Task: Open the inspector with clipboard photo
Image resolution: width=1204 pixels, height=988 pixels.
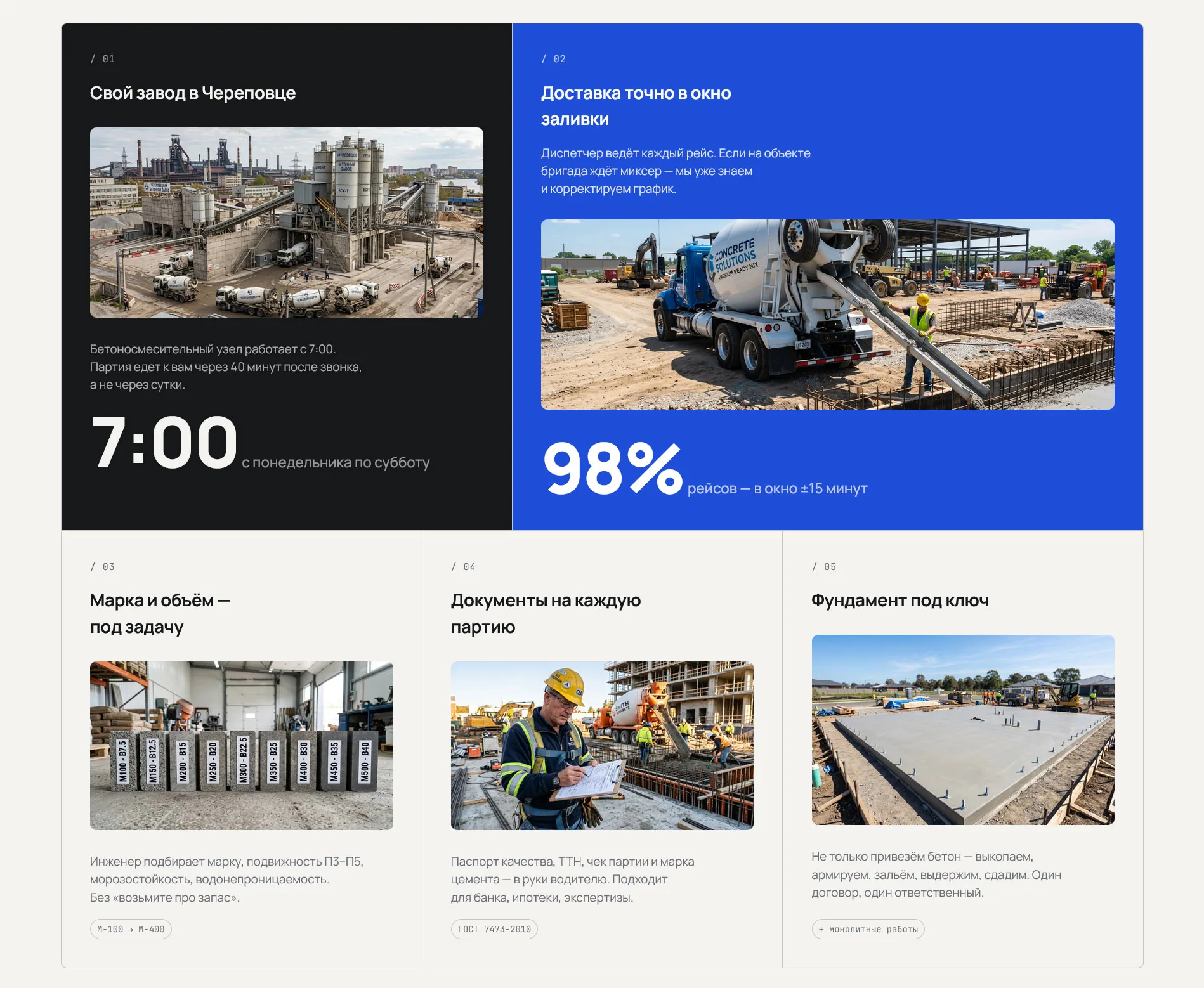Action: pos(602,746)
